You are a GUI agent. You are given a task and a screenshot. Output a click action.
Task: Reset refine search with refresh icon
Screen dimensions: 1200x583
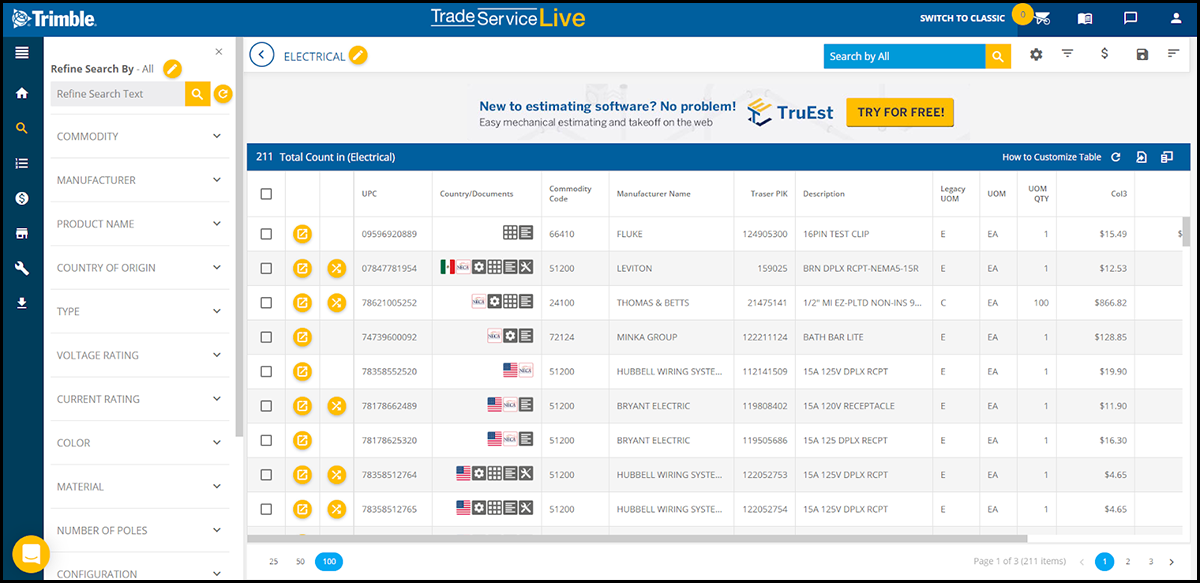click(x=223, y=94)
